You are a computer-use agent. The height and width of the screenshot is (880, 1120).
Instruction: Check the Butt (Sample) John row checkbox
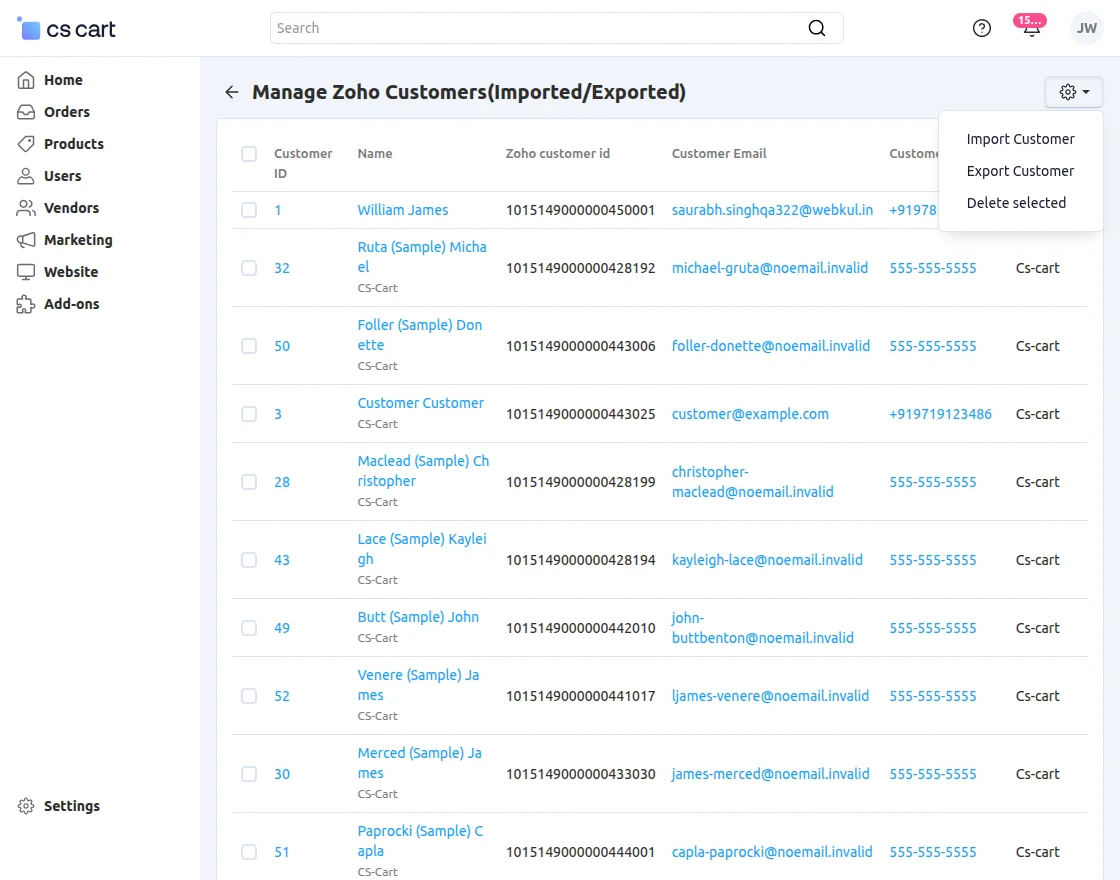[x=249, y=628]
